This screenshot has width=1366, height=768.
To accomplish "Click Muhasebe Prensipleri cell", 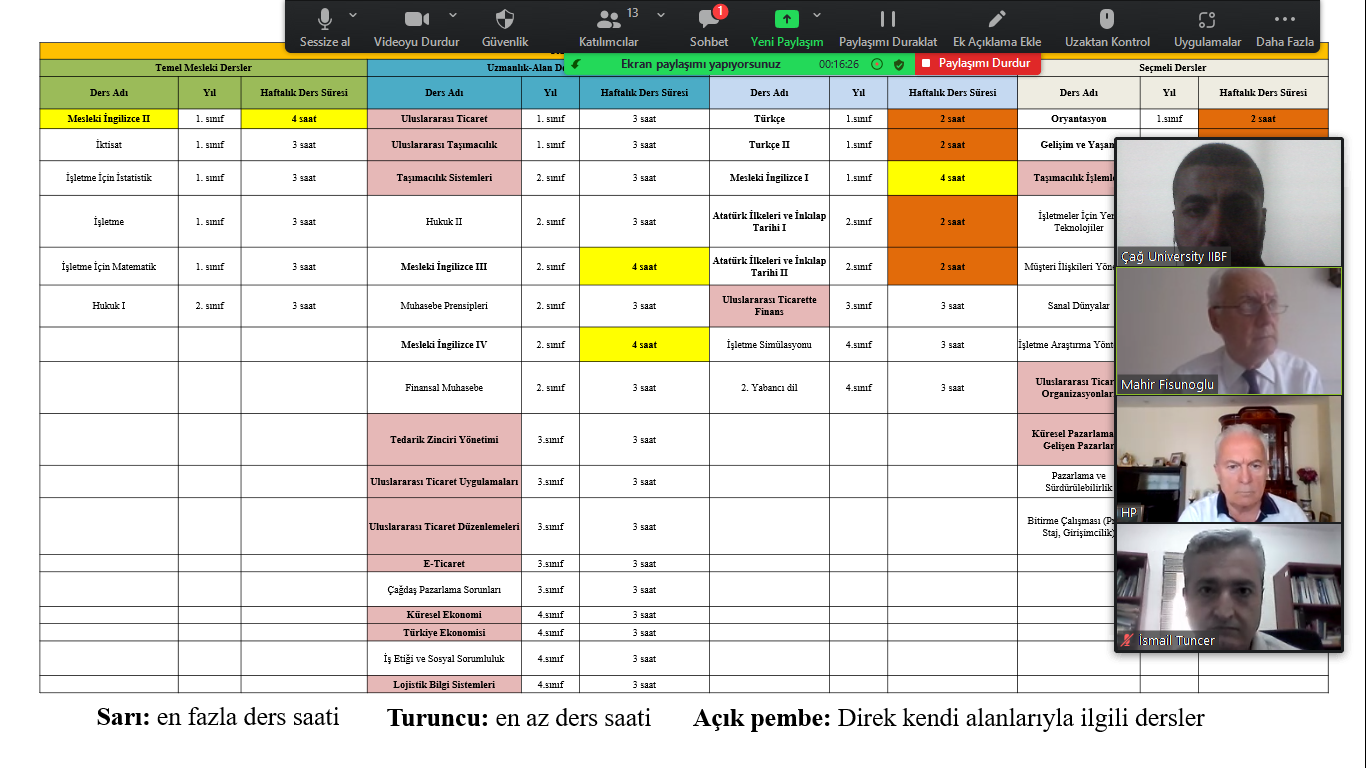I will (444, 306).
